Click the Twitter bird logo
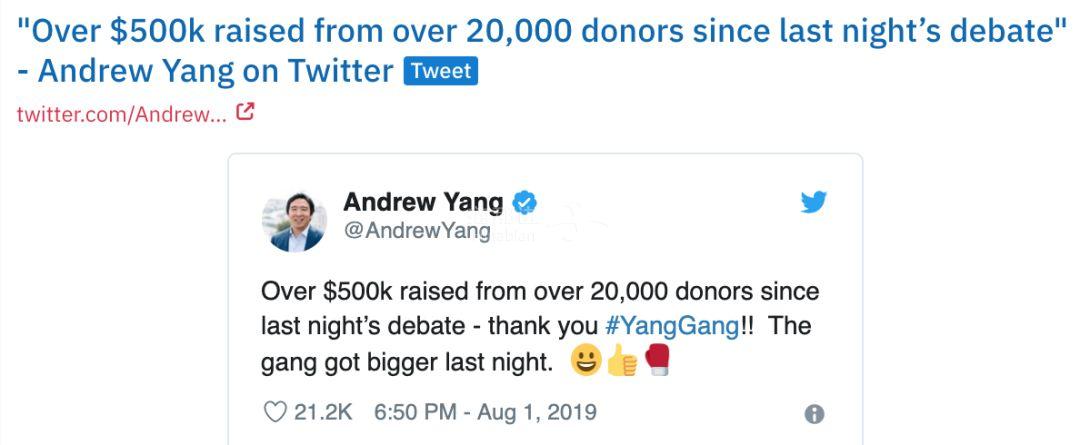This screenshot has width=1080, height=445. point(813,203)
